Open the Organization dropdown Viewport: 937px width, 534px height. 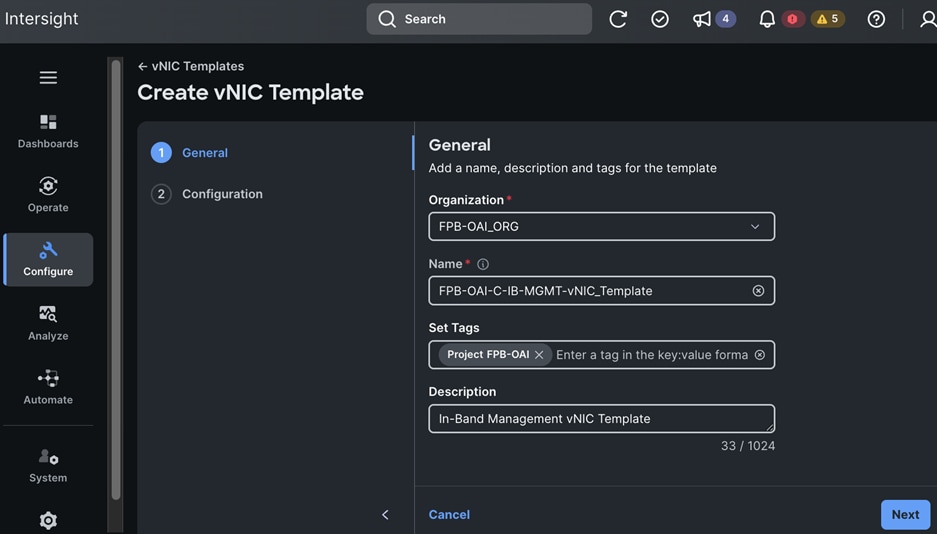click(602, 226)
